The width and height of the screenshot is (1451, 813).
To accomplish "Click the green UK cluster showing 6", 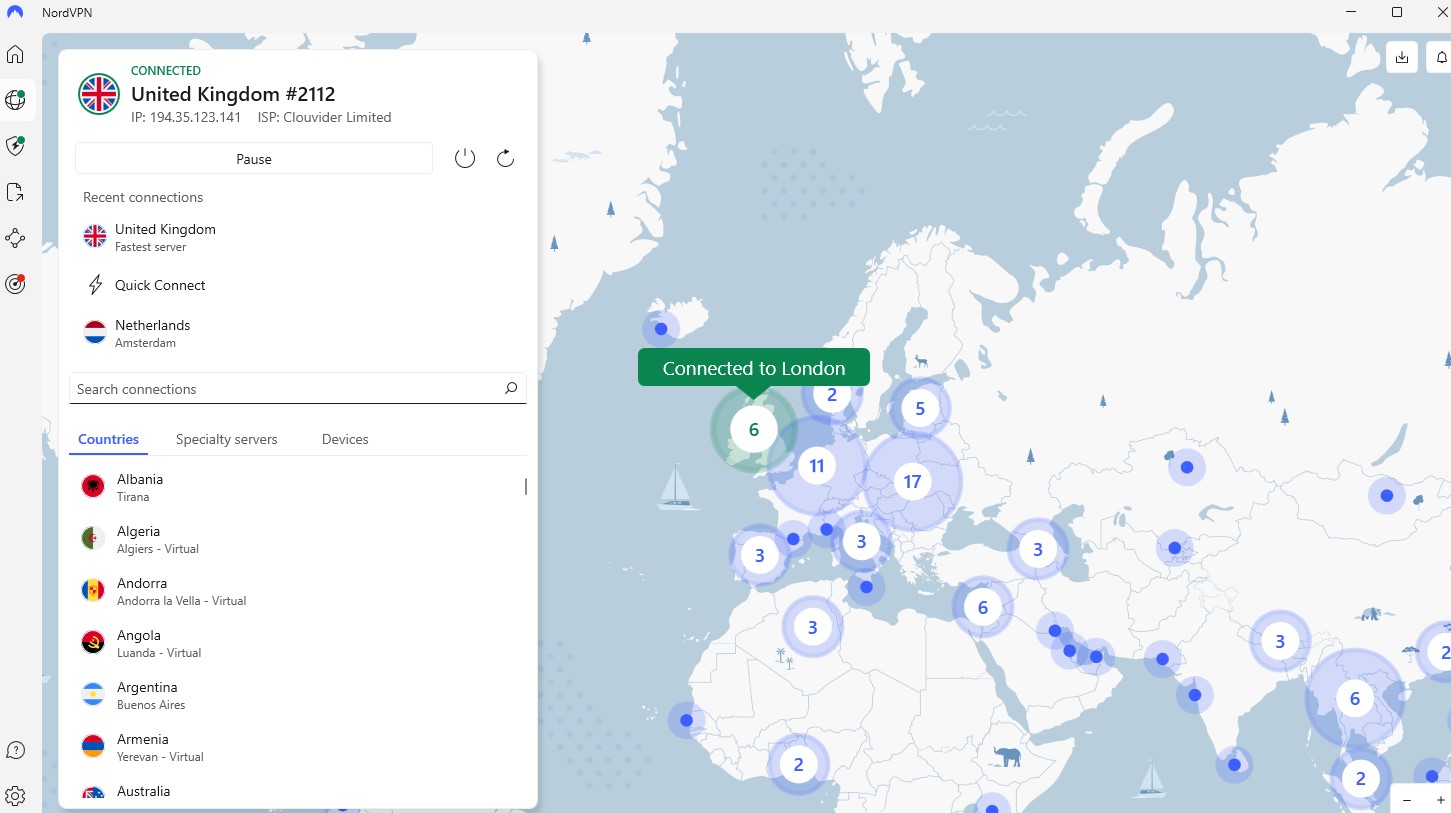I will pos(754,430).
